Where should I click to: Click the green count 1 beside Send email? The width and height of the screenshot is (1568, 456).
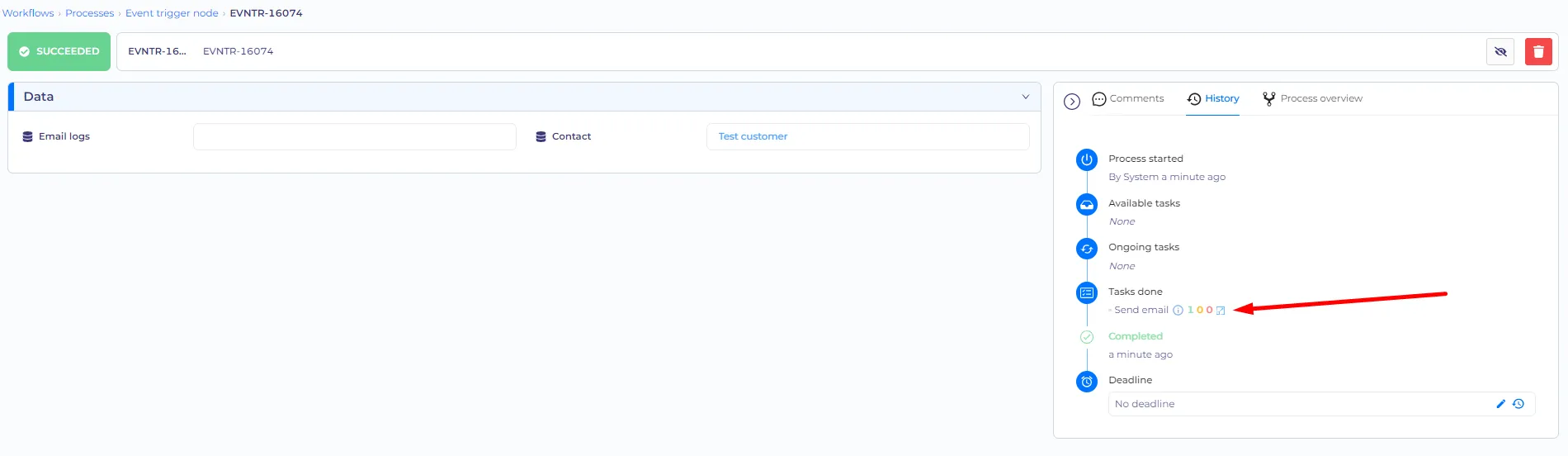(x=1190, y=310)
